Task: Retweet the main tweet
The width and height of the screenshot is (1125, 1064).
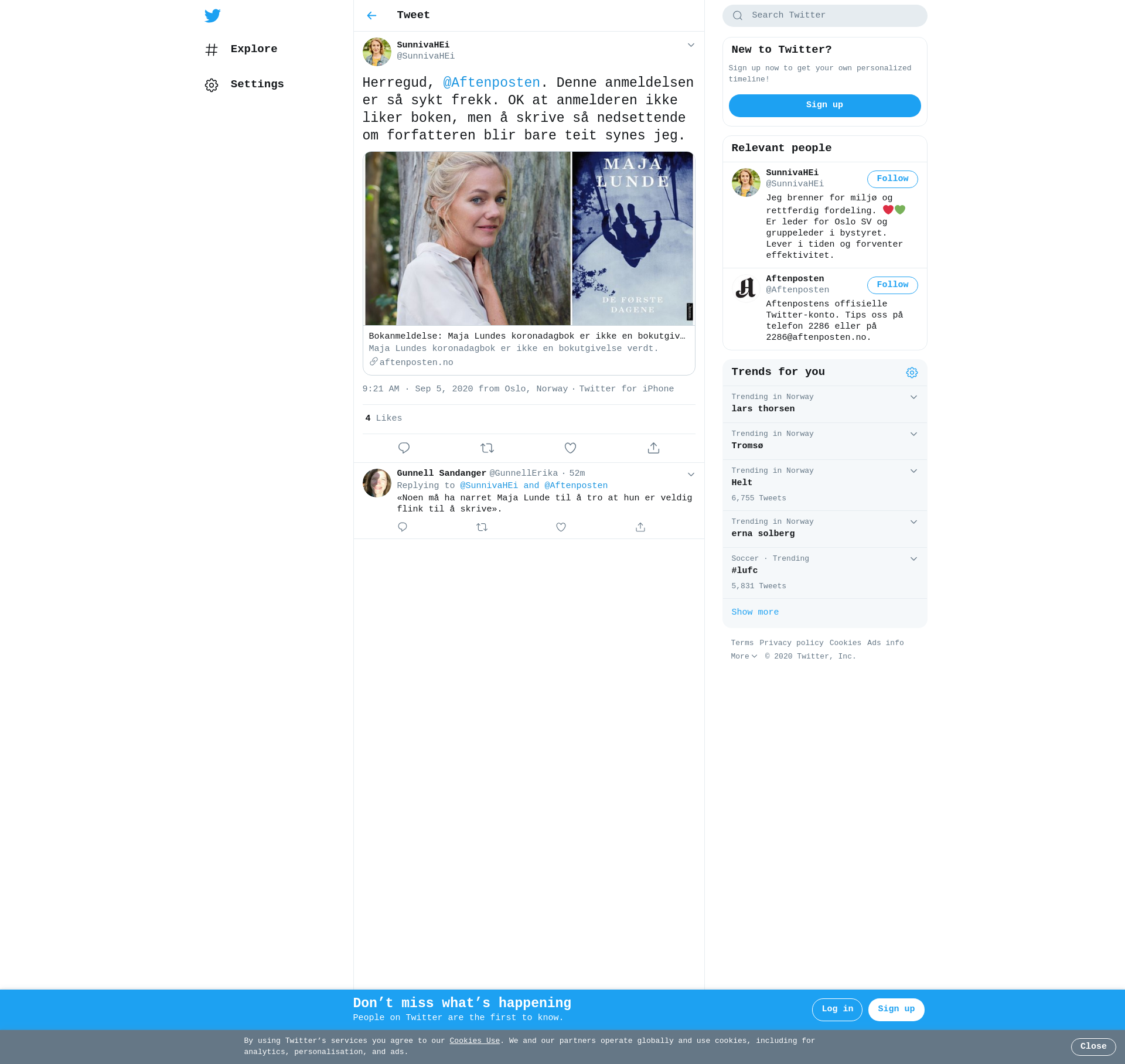Action: [487, 448]
